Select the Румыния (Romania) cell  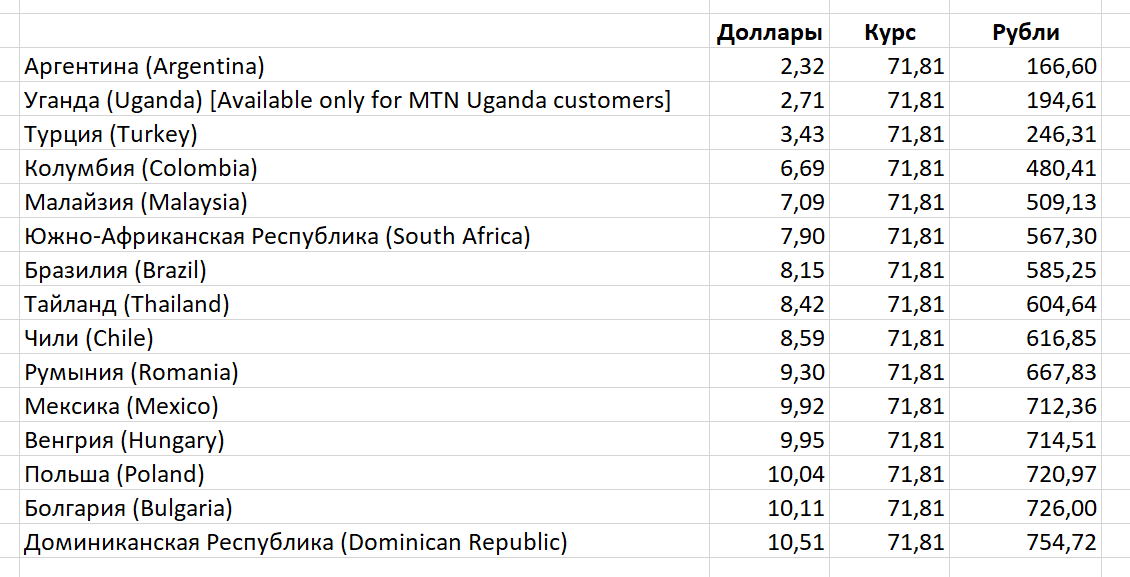click(x=364, y=372)
